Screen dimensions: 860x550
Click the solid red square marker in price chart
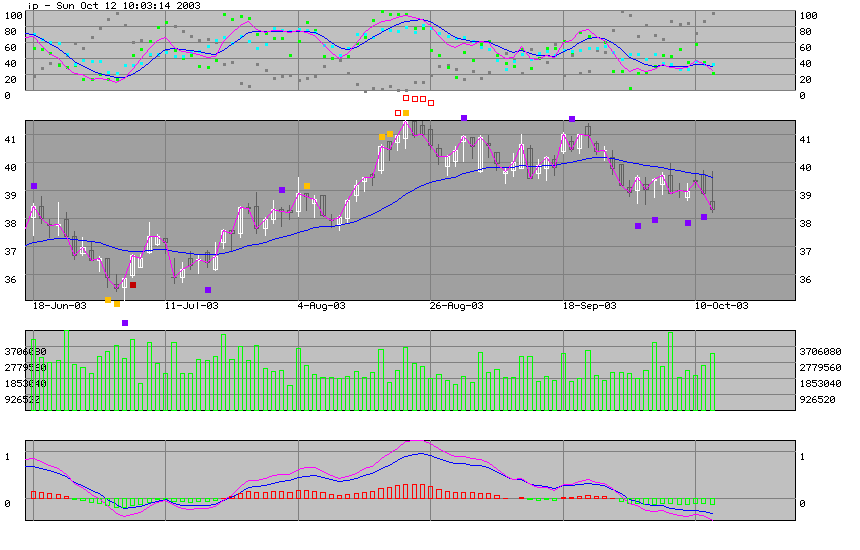click(x=133, y=285)
